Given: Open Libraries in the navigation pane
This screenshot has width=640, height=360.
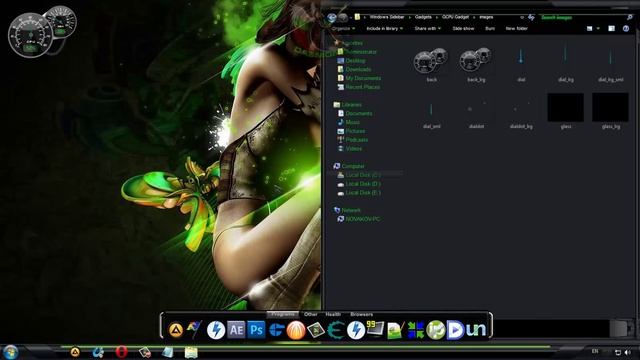Looking at the screenshot, I should coord(347,105).
